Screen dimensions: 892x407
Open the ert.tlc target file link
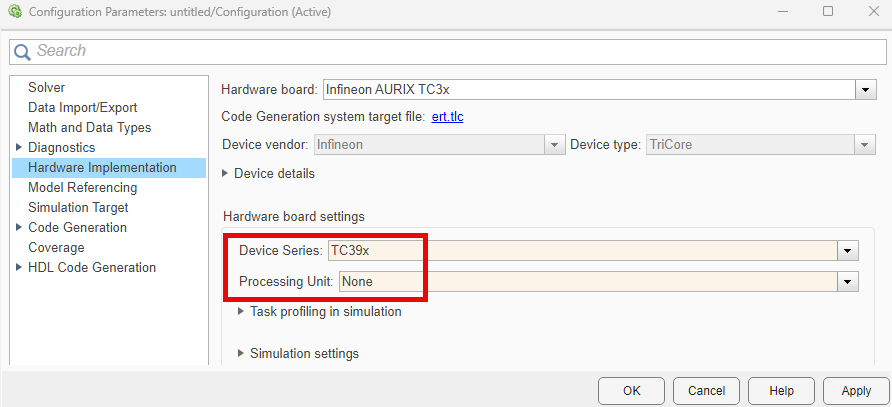click(447, 117)
